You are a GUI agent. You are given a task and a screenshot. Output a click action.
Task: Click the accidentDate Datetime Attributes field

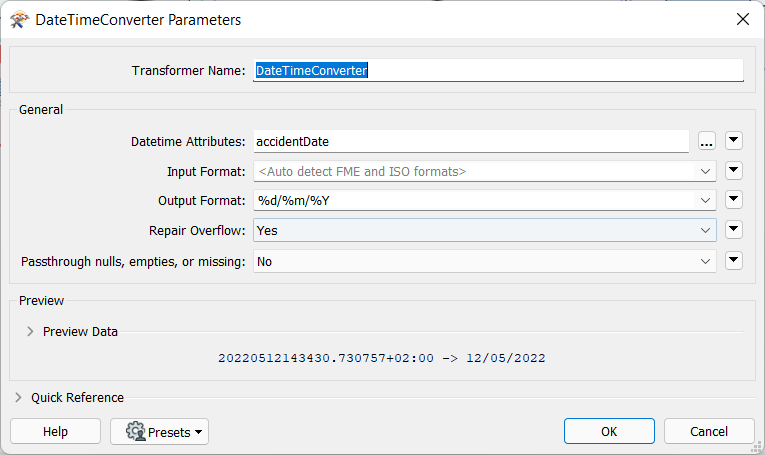coord(470,142)
